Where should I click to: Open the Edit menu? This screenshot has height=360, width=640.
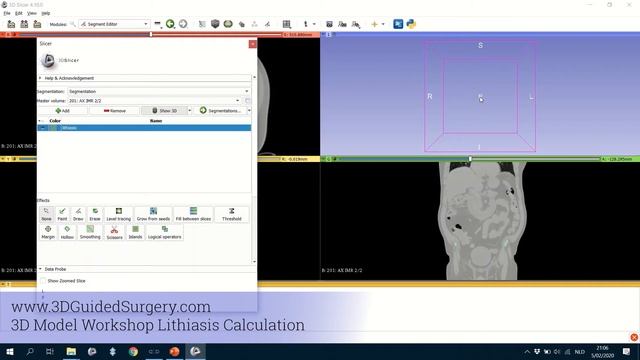[x=19, y=13]
